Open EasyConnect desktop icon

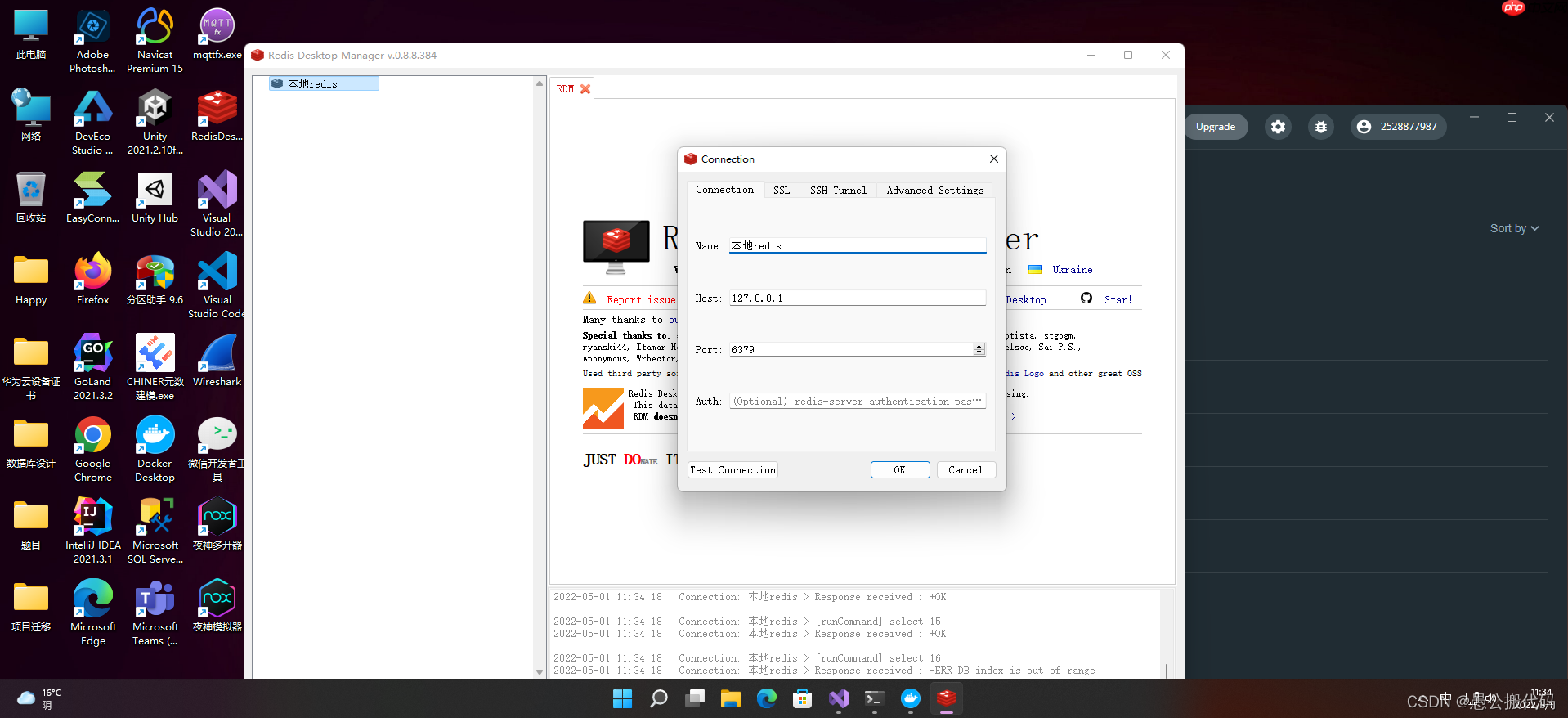tap(92, 198)
